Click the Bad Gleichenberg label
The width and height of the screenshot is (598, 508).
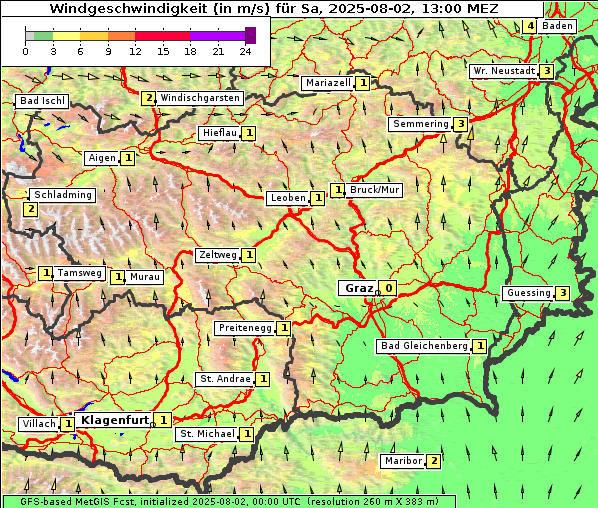tap(424, 346)
